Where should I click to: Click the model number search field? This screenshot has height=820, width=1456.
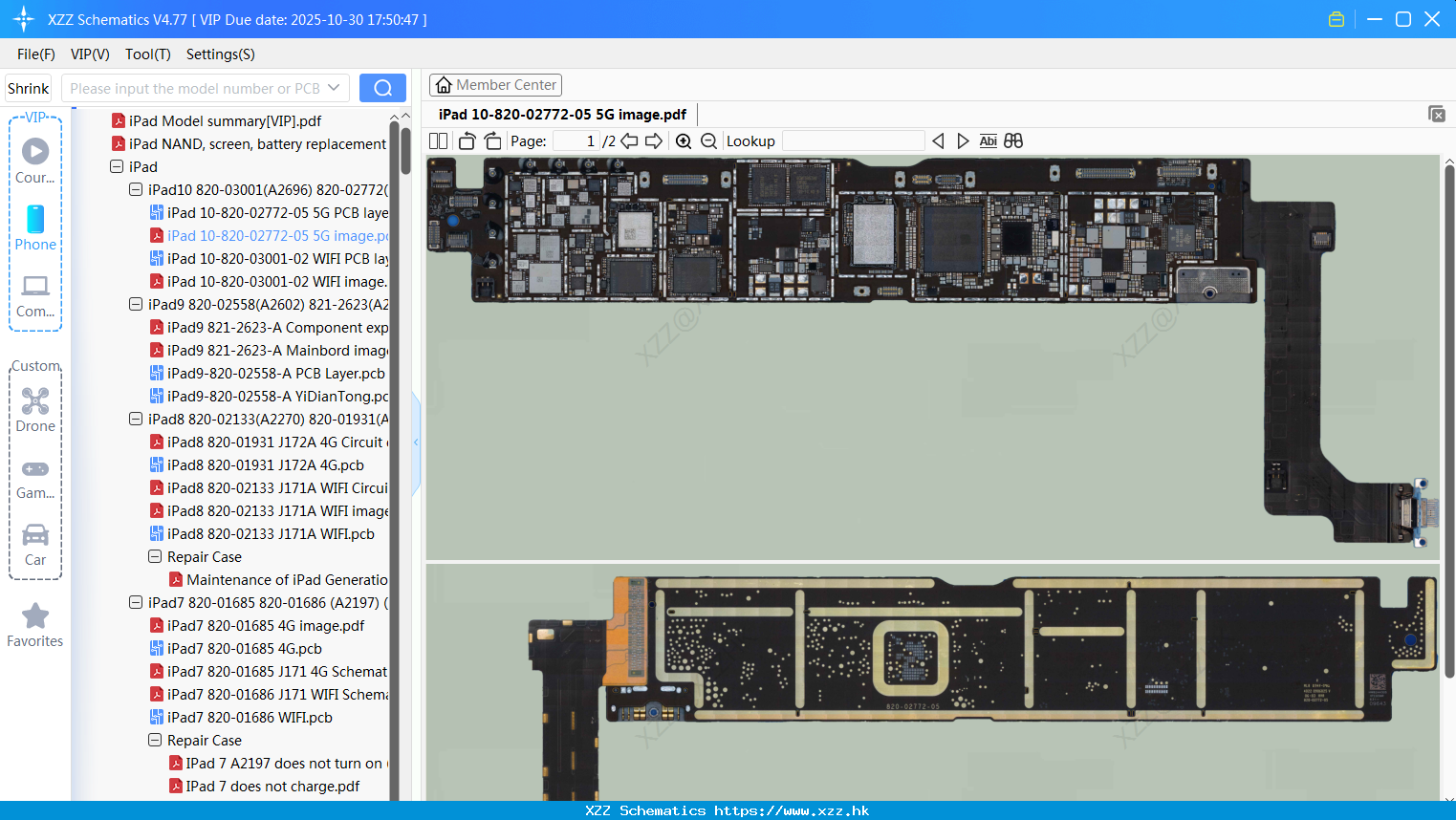click(x=196, y=88)
